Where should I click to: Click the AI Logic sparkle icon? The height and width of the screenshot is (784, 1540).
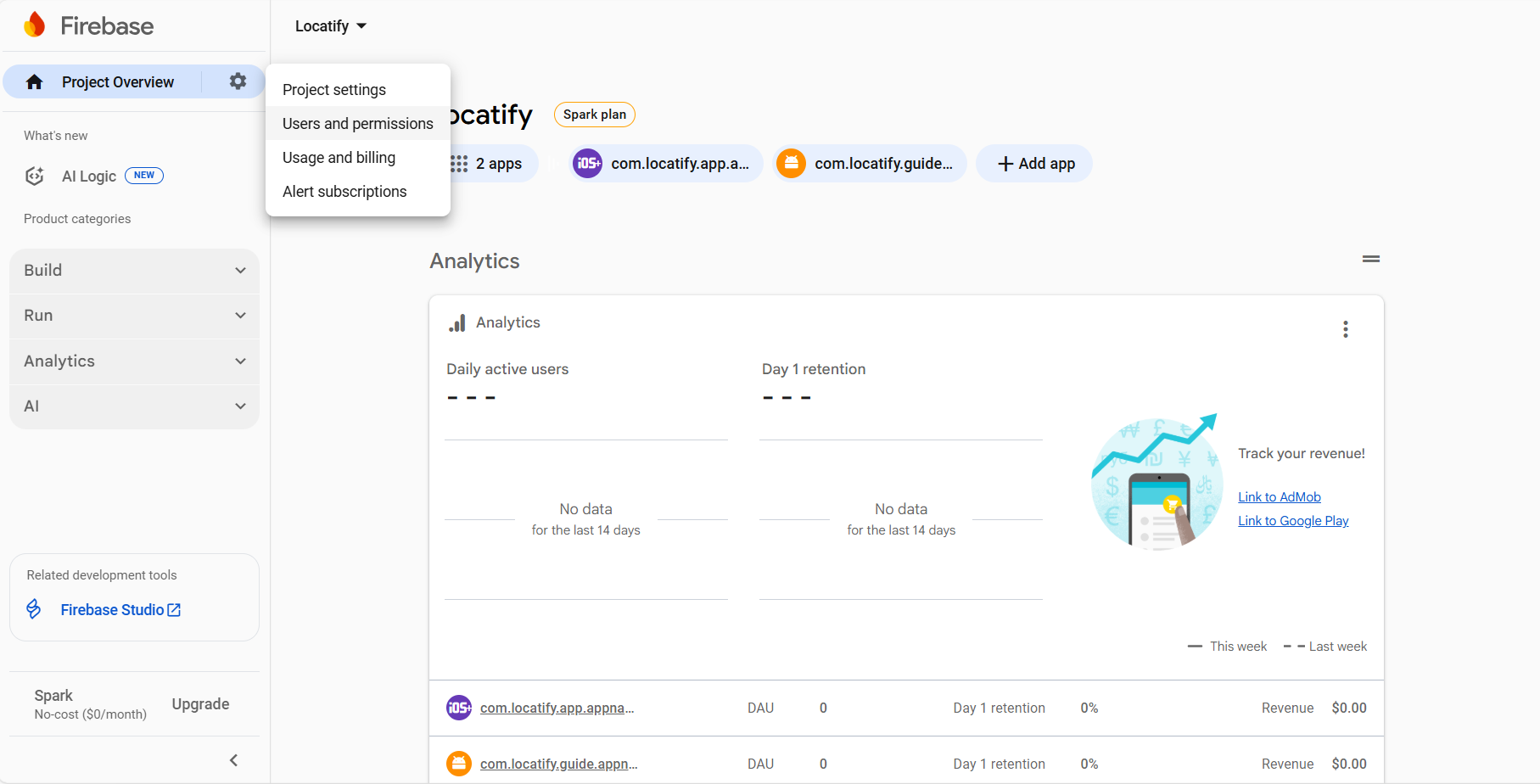(x=35, y=176)
